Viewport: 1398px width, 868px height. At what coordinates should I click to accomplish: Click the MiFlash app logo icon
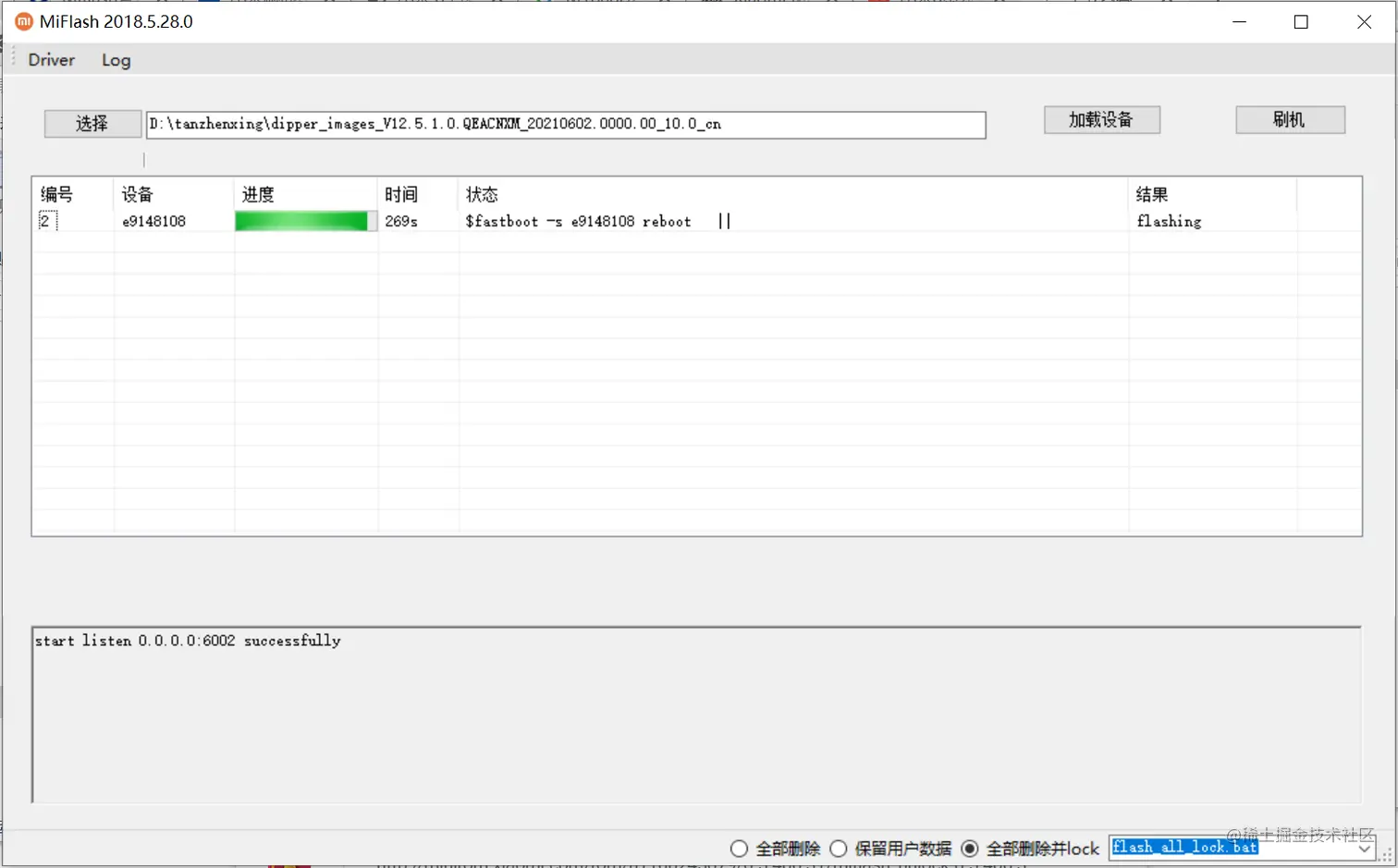click(23, 21)
